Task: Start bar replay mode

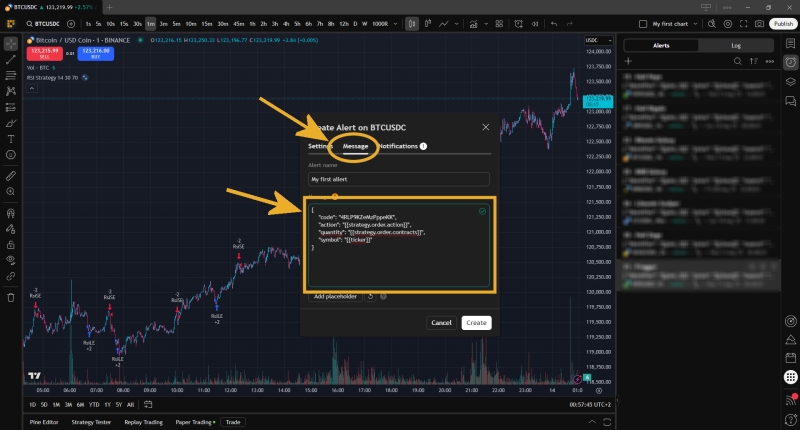Action: [x=535, y=24]
